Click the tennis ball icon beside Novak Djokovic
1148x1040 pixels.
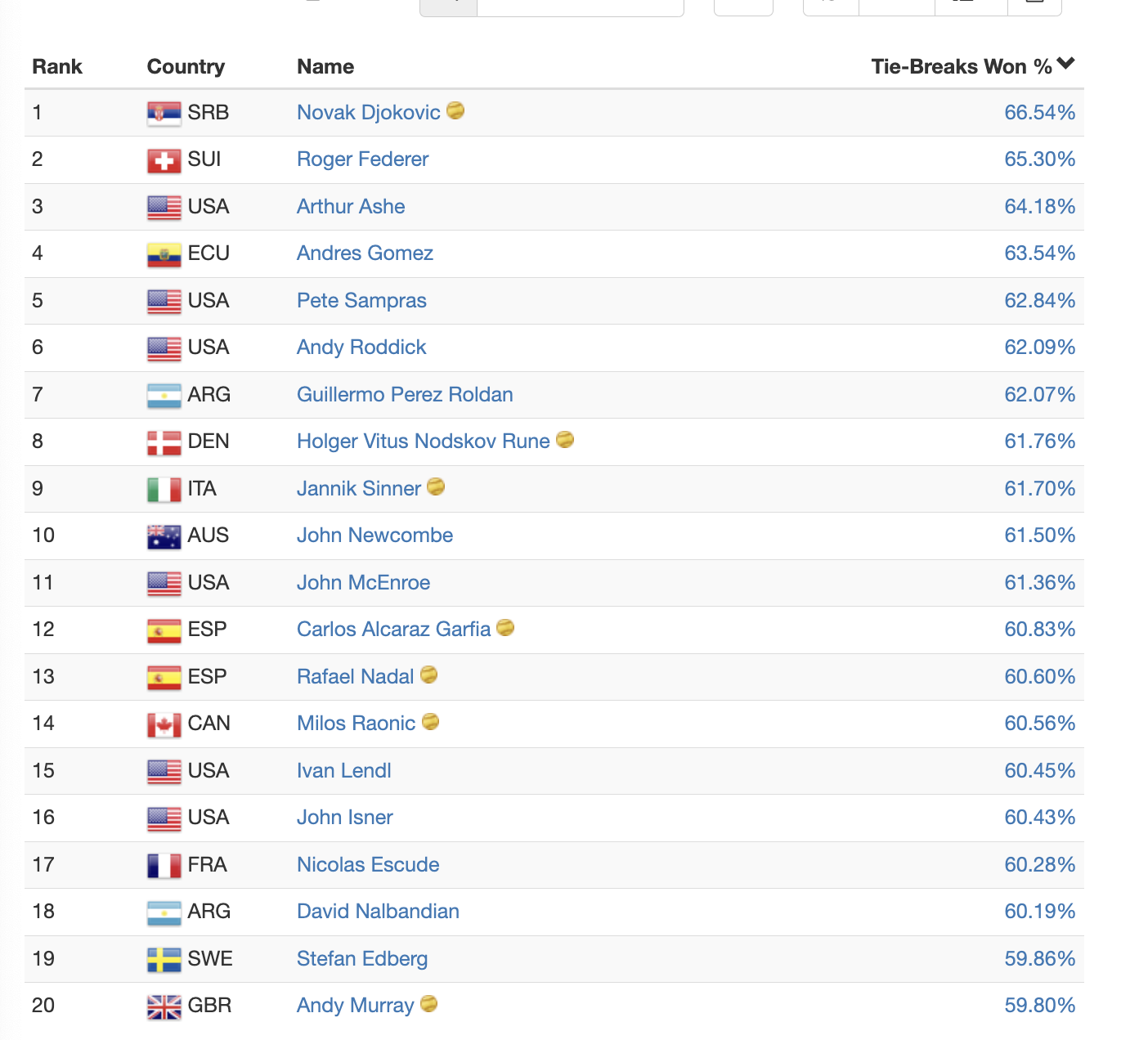click(455, 110)
